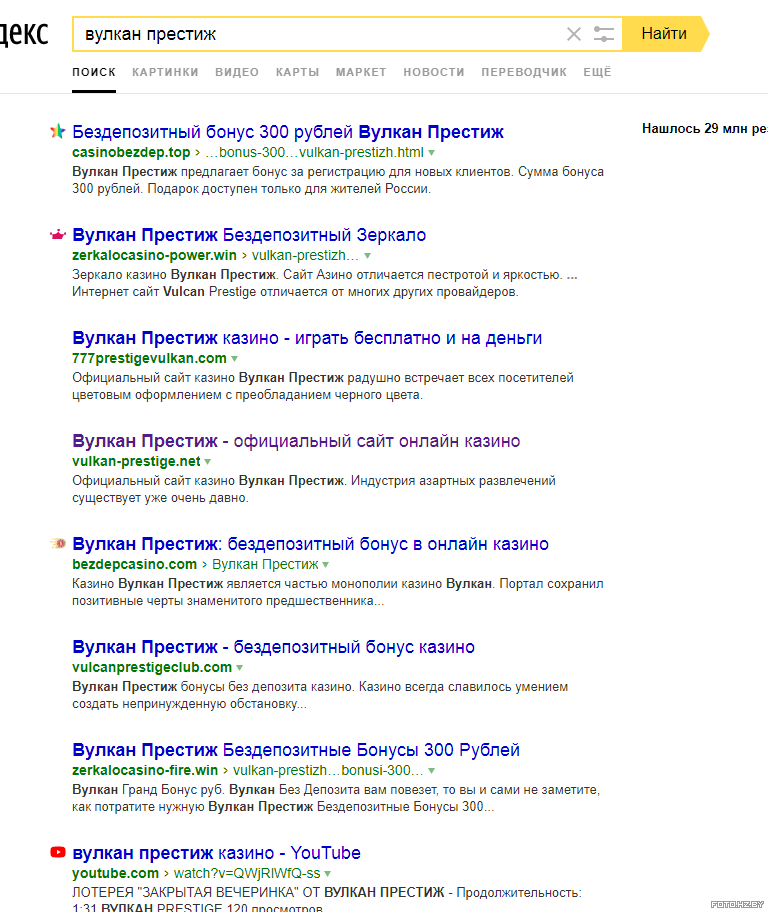Click vulcanprestigeclub.com domain link
Image resolution: width=768 pixels, height=912 pixels.
[152, 667]
